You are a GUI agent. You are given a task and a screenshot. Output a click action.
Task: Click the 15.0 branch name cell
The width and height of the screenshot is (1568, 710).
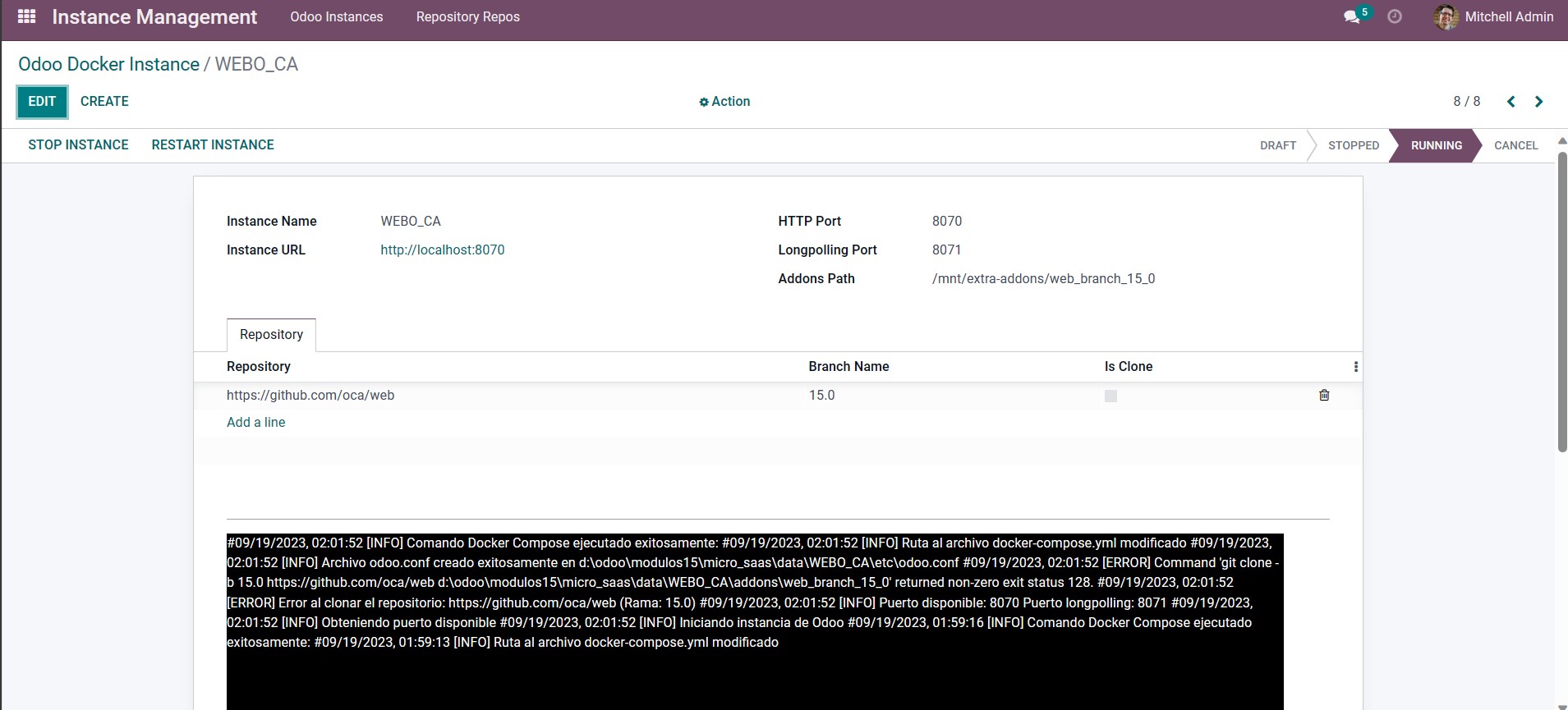[821, 396]
